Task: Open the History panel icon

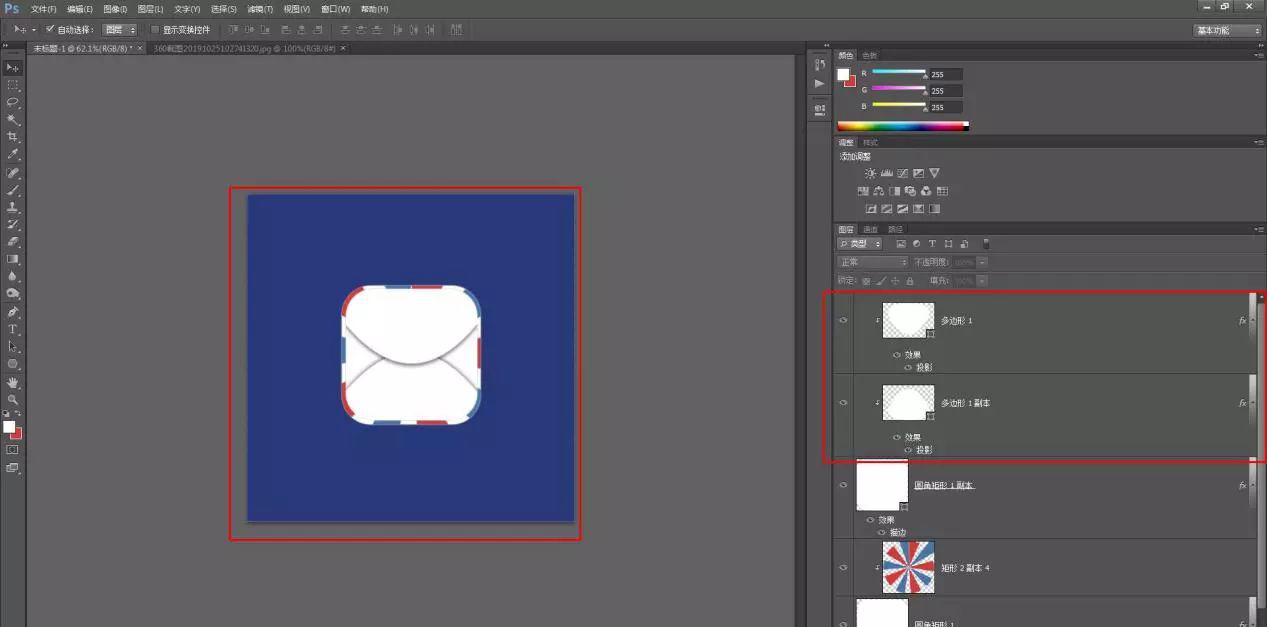Action: pos(820,65)
